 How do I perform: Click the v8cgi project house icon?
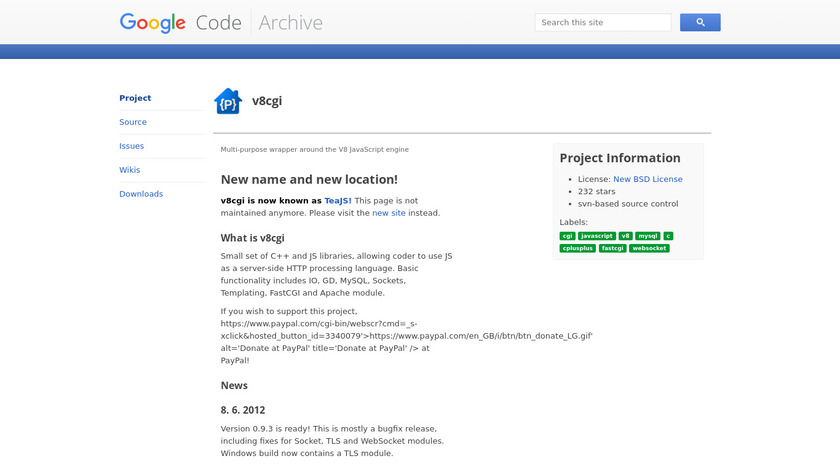pyautogui.click(x=228, y=101)
